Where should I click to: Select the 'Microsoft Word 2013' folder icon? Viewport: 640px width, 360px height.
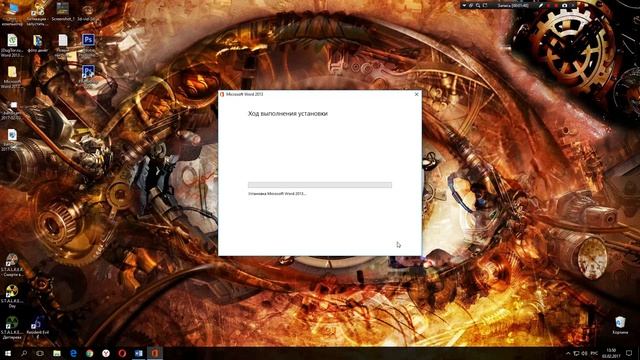point(12,77)
